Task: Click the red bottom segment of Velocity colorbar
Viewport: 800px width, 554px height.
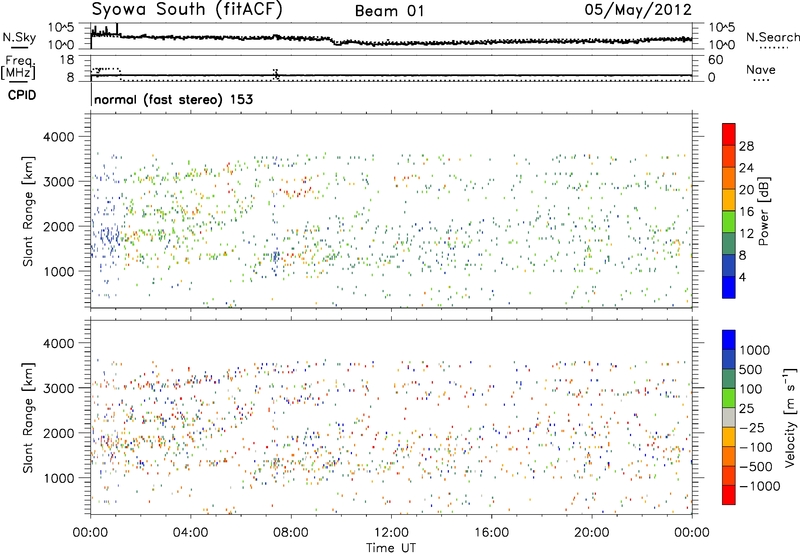Action: (x=729, y=495)
